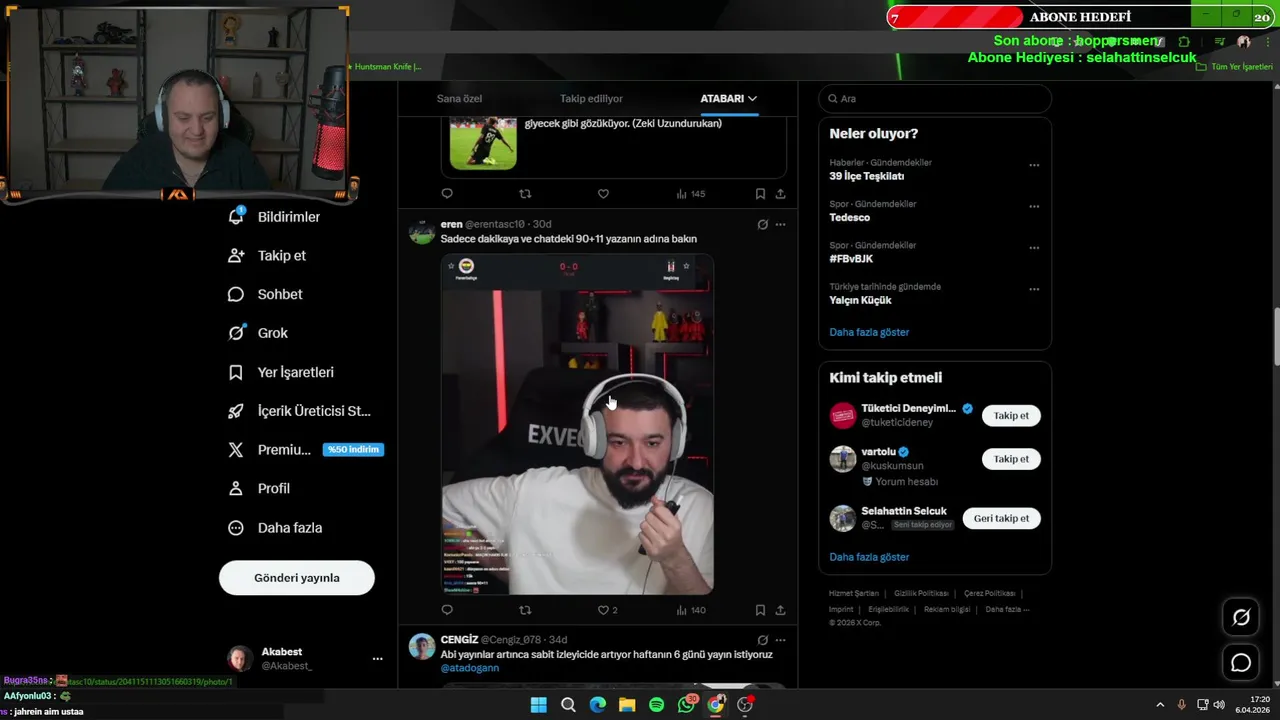Open more options on CENGİZ's post
Viewport: 1280px width, 720px height.
781,640
